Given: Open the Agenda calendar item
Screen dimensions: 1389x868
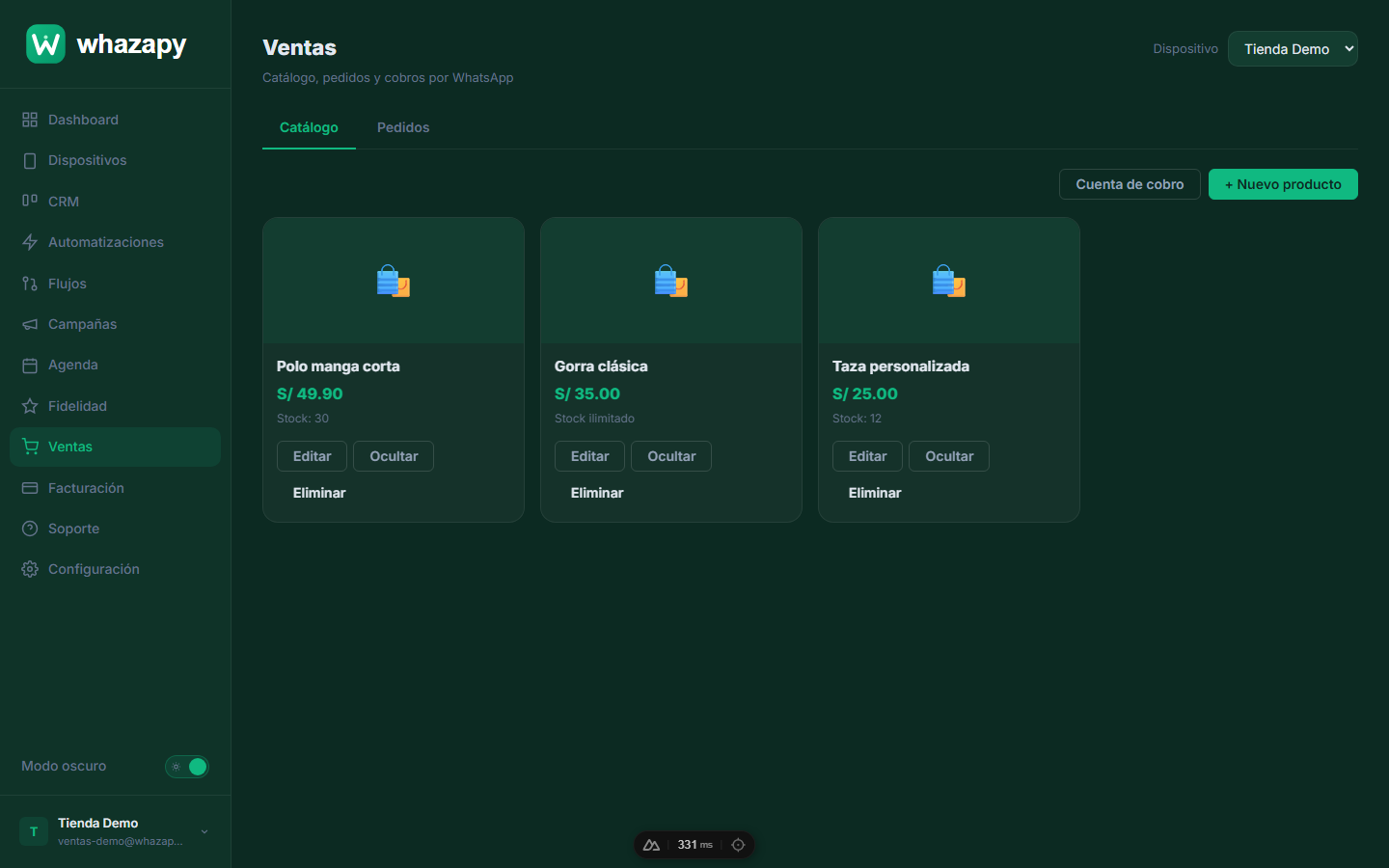Looking at the screenshot, I should coord(115,365).
